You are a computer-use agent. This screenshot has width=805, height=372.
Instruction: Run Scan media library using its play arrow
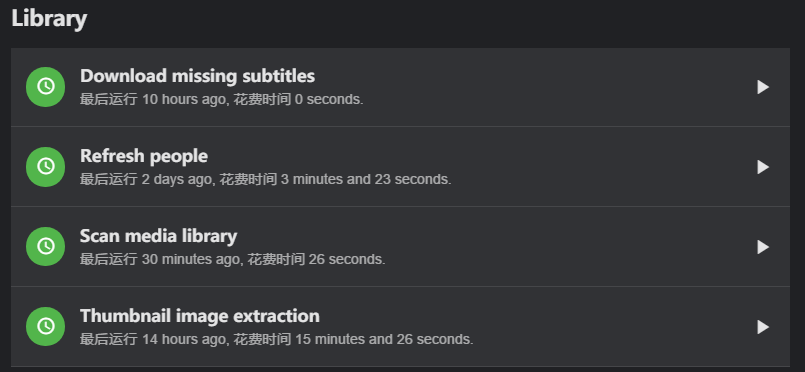(763, 247)
